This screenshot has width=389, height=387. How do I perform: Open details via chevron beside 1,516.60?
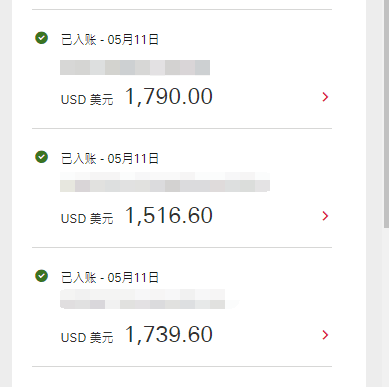(x=325, y=216)
